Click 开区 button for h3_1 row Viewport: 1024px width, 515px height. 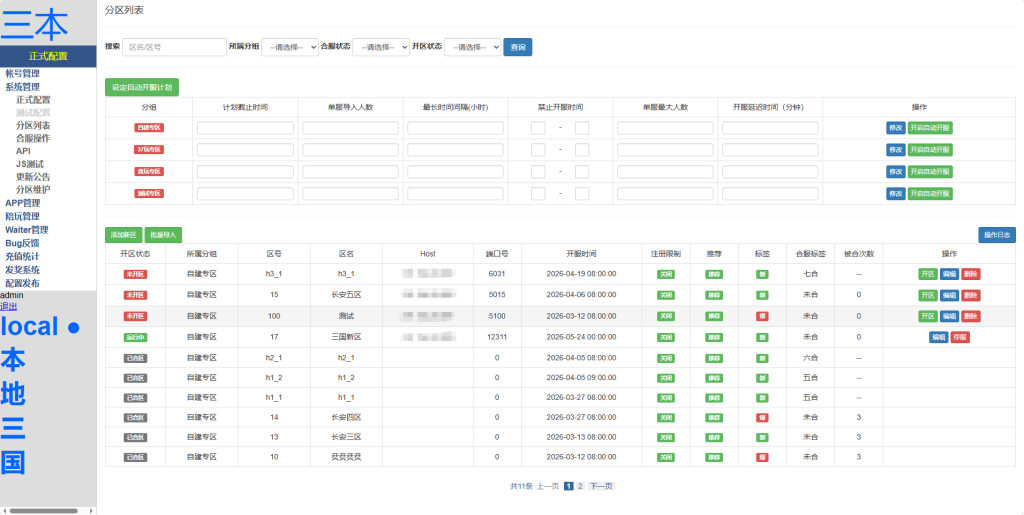(x=928, y=274)
